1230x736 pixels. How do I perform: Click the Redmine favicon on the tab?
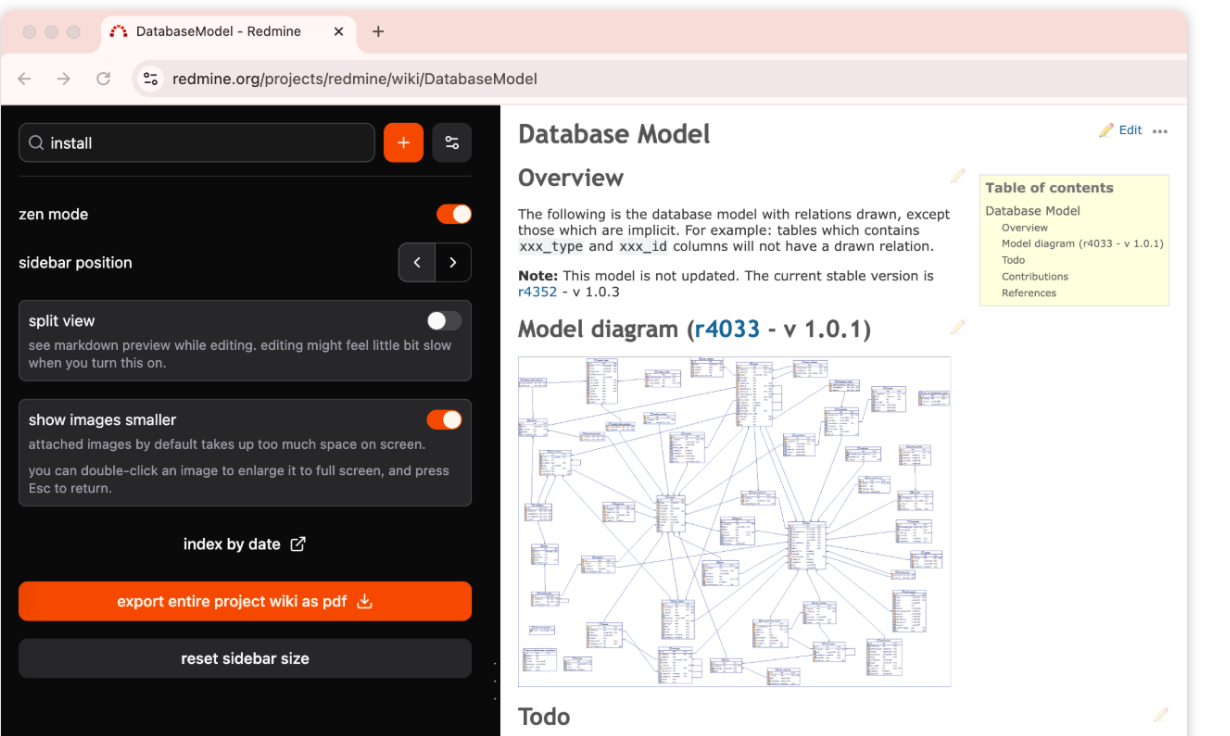118,31
